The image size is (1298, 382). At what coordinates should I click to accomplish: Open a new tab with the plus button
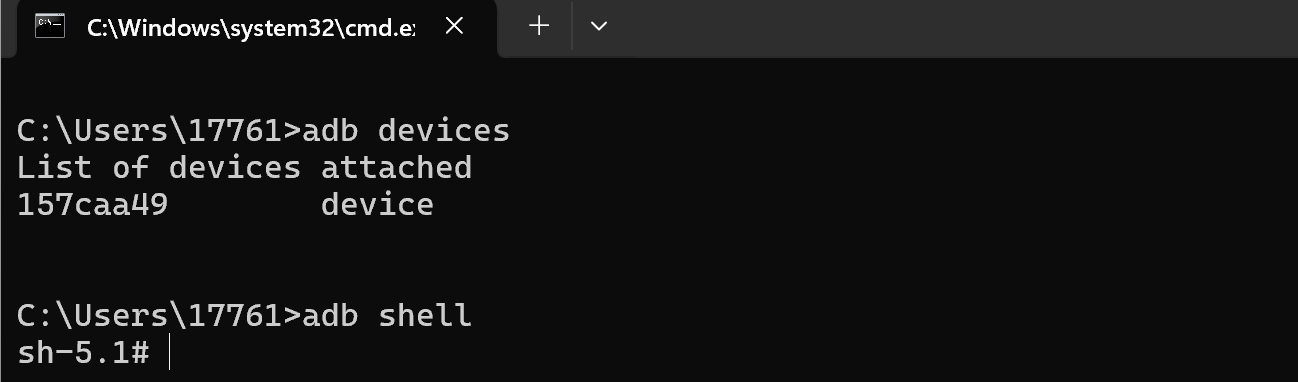(x=539, y=27)
